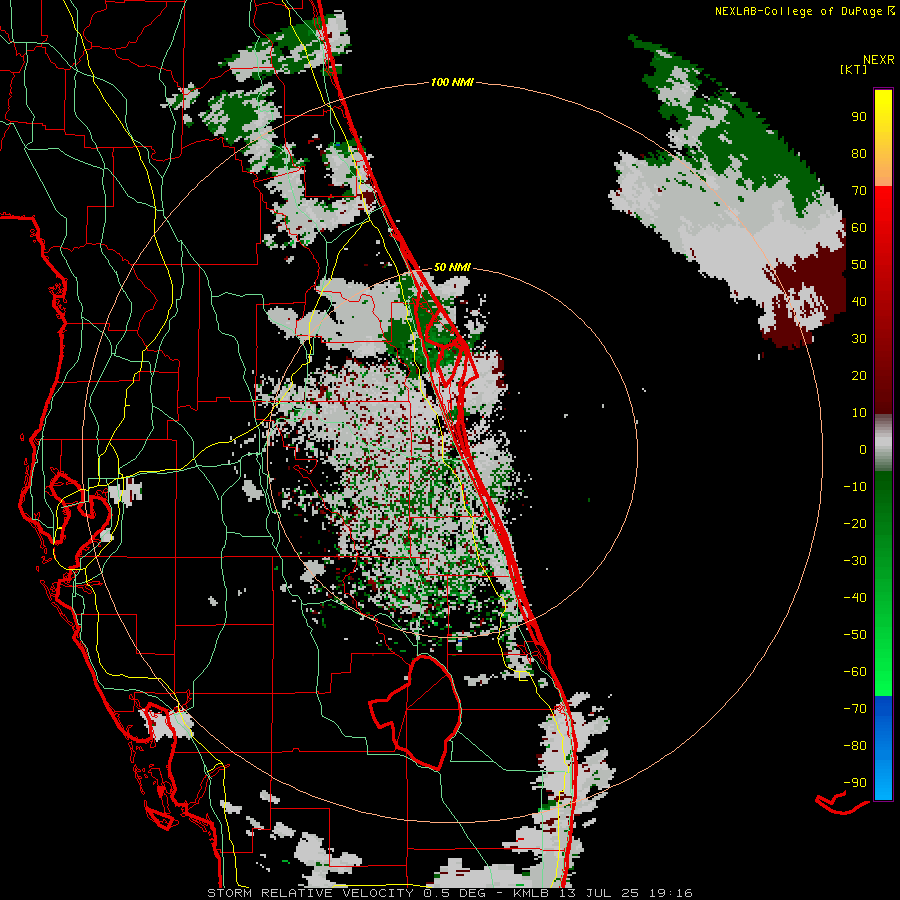
Task: Click the 50 value on velocity scale
Action: coord(859,265)
